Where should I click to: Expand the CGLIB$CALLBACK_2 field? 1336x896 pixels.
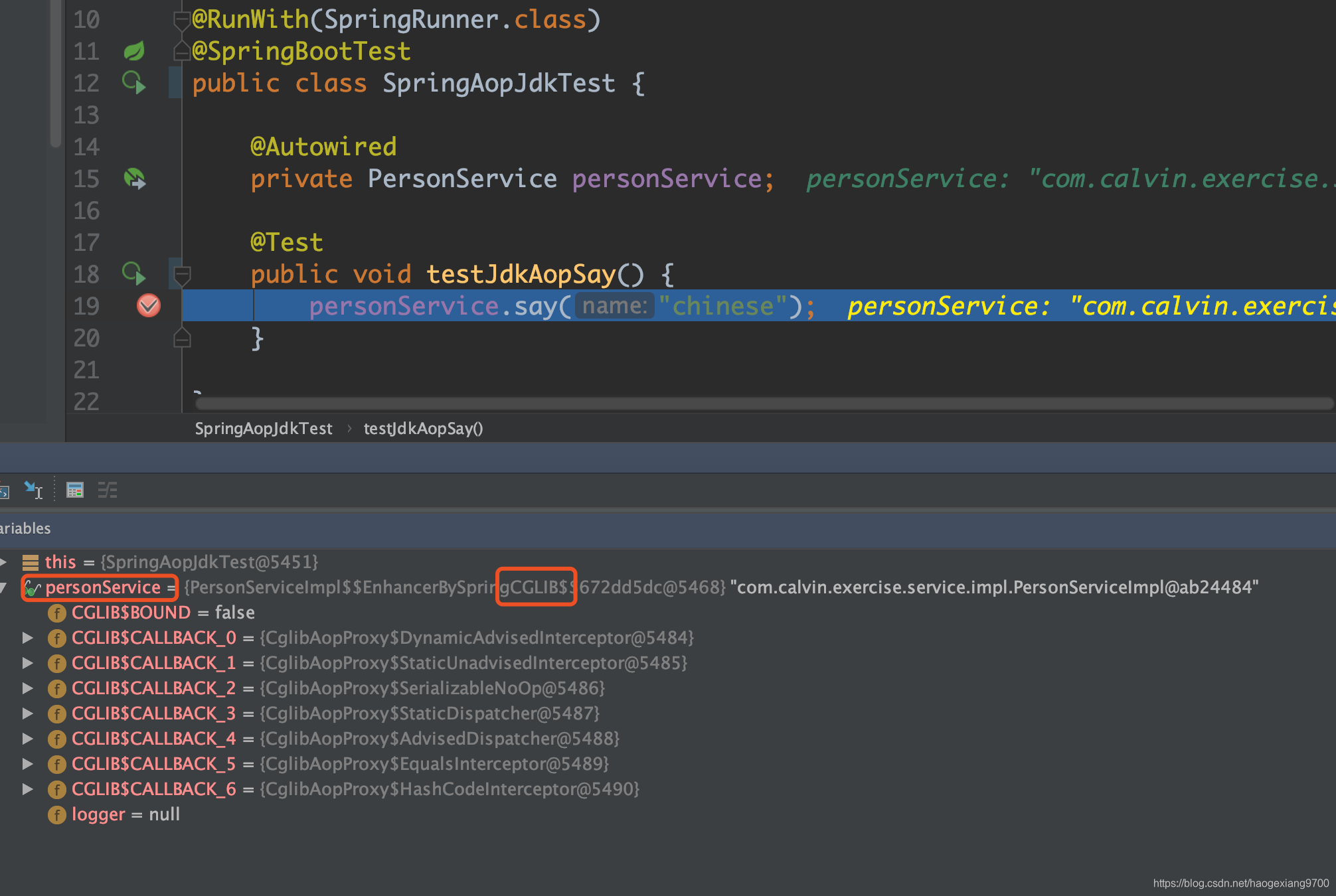(x=27, y=688)
